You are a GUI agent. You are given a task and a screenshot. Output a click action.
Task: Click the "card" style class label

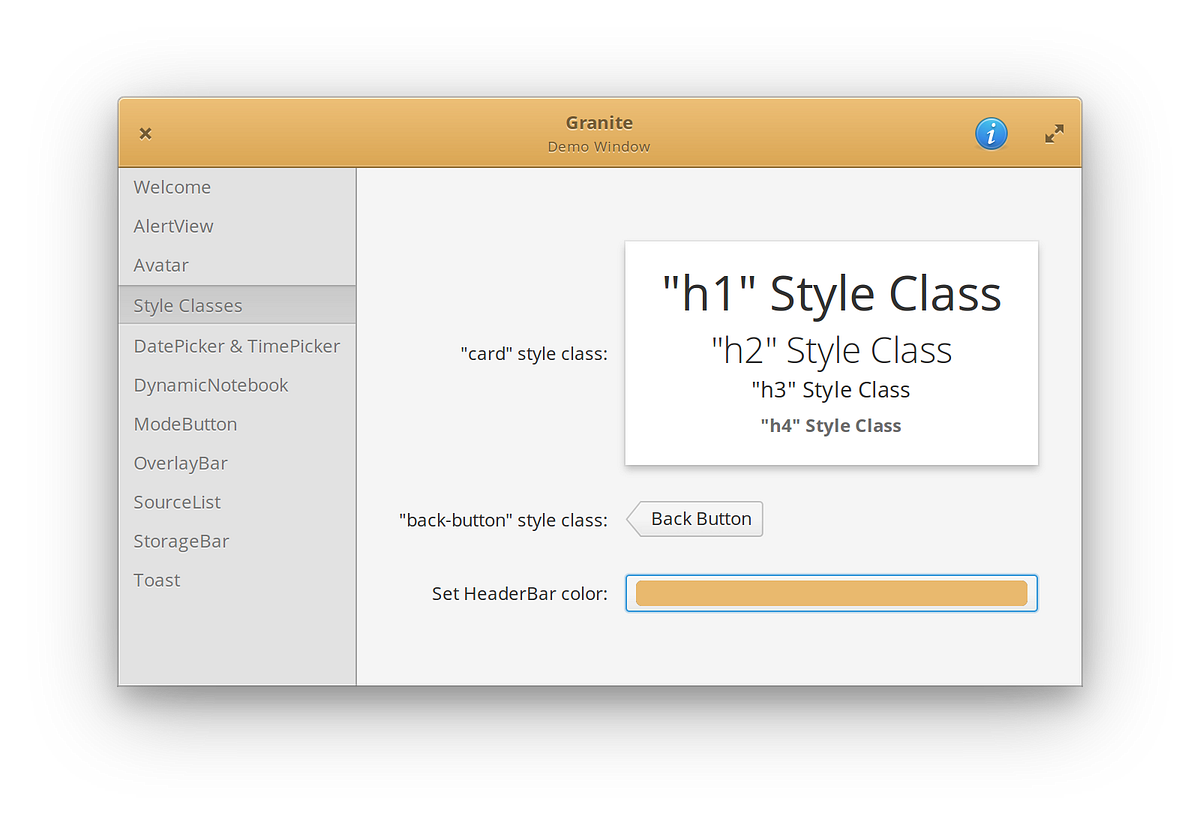[x=534, y=354]
